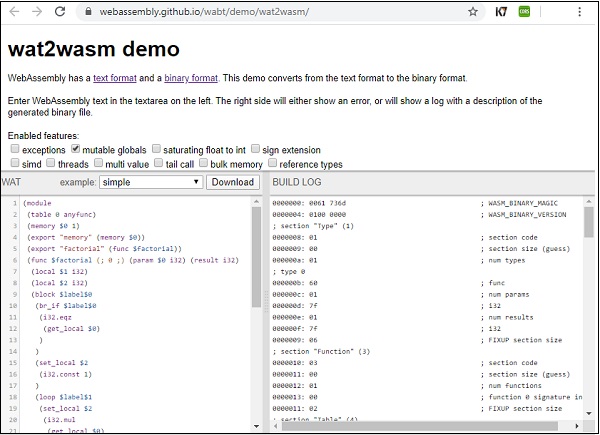Toggle the simd feature checkbox
600x435 pixels.
click(x=15, y=163)
